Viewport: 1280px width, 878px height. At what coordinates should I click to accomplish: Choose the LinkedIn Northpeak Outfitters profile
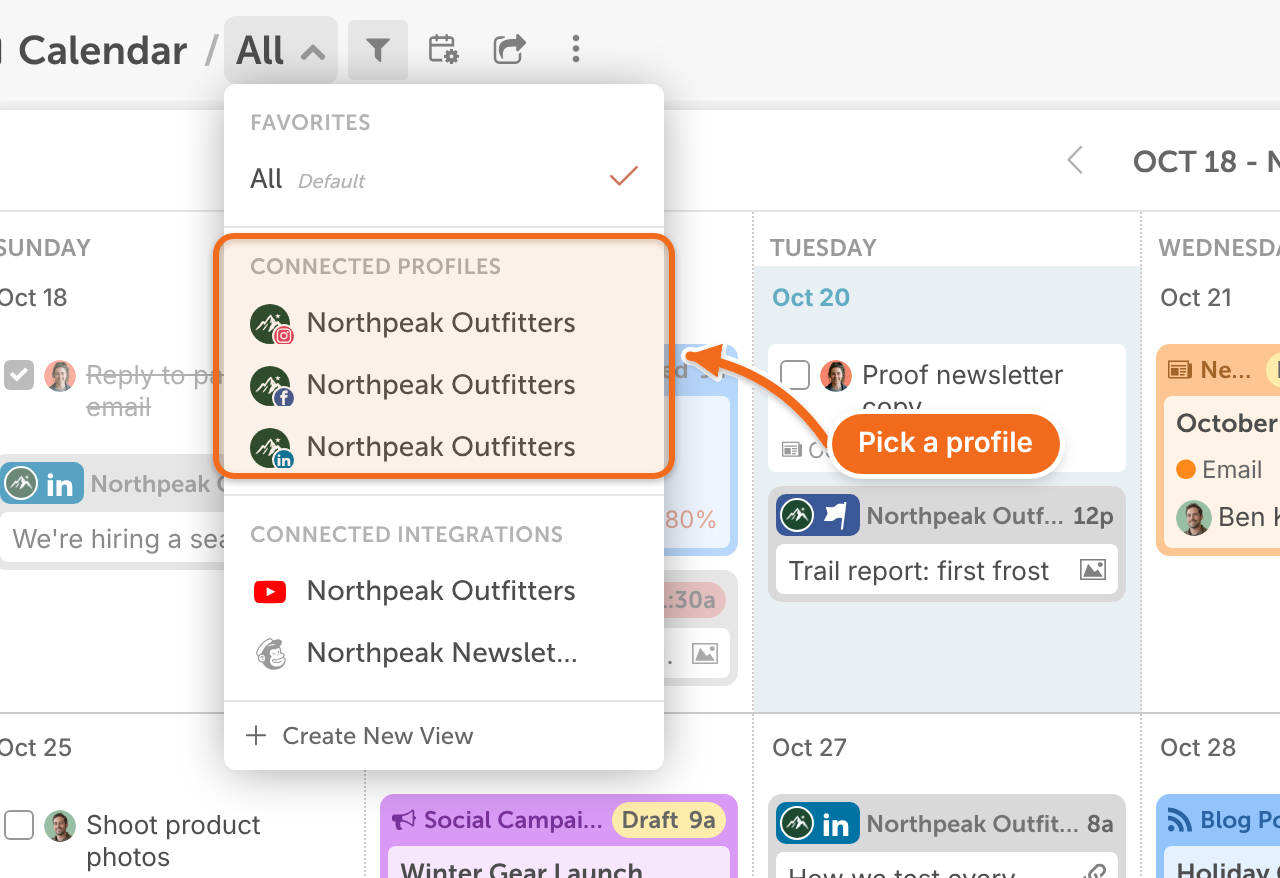pyautogui.click(x=444, y=447)
